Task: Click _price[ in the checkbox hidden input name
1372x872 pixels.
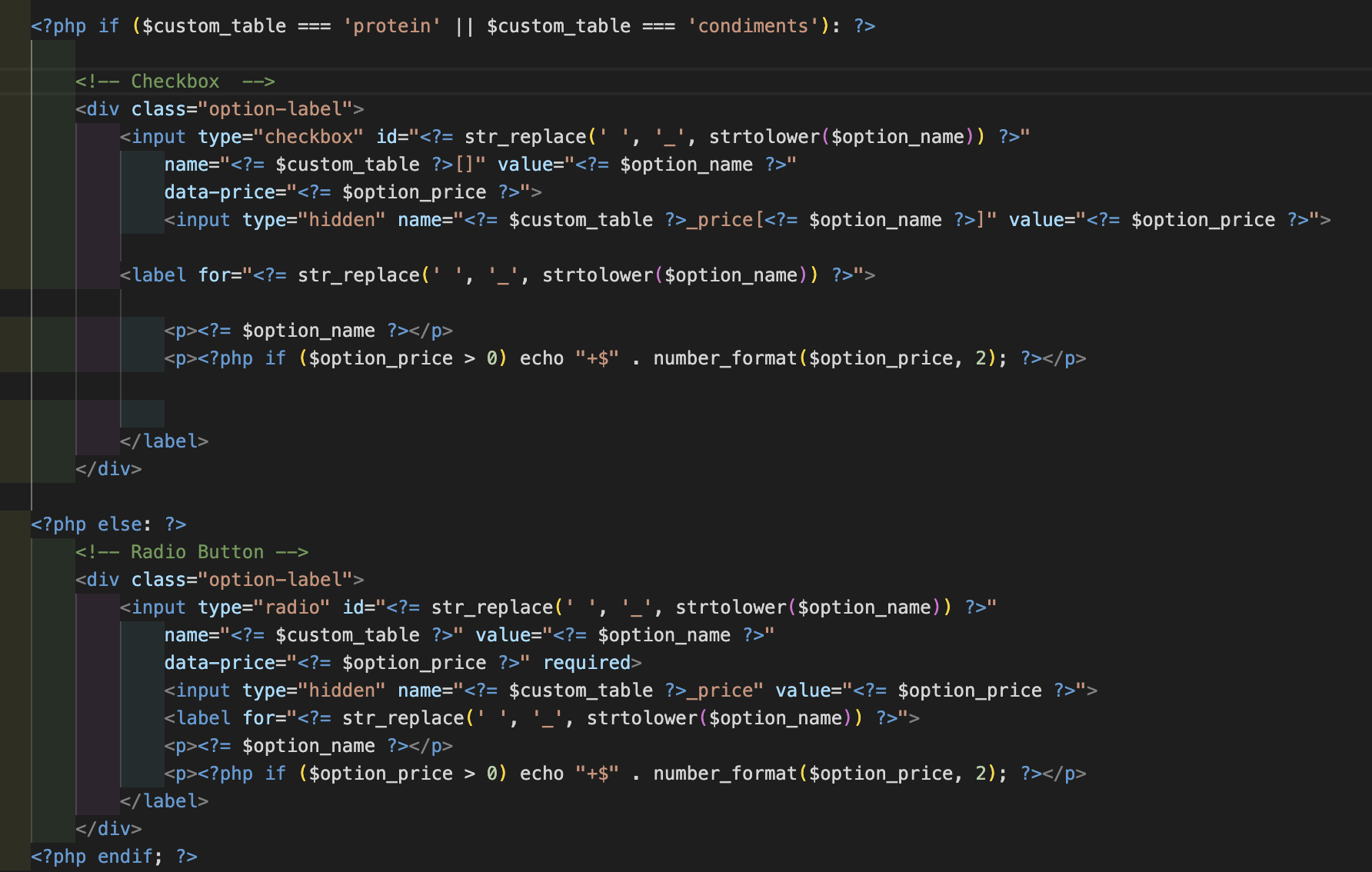Action: click(x=726, y=220)
